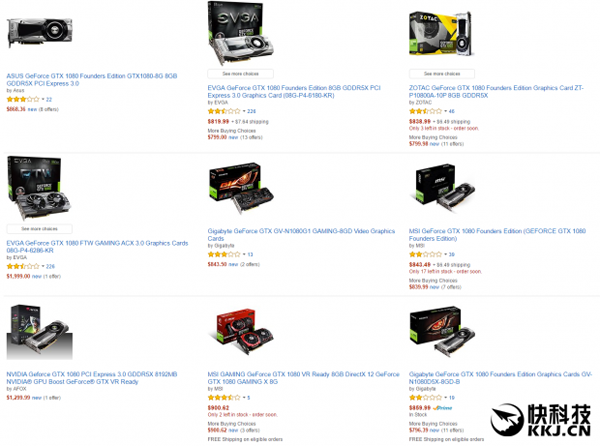600x446 pixels.
Task: Open the EVGA FTW GAMING card product image
Action: (x=39, y=188)
